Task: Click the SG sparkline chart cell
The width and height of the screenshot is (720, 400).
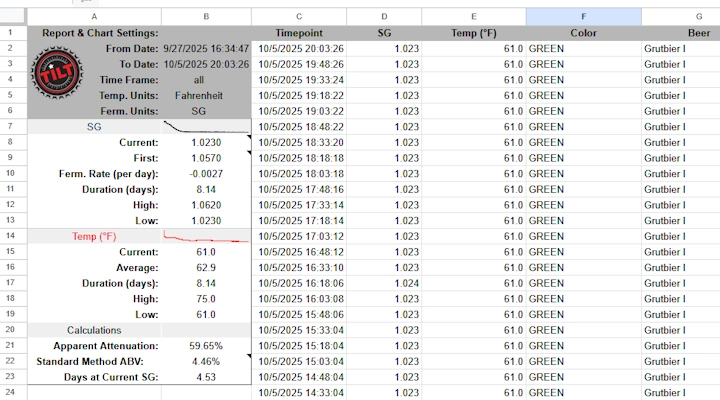Action: [x=206, y=126]
